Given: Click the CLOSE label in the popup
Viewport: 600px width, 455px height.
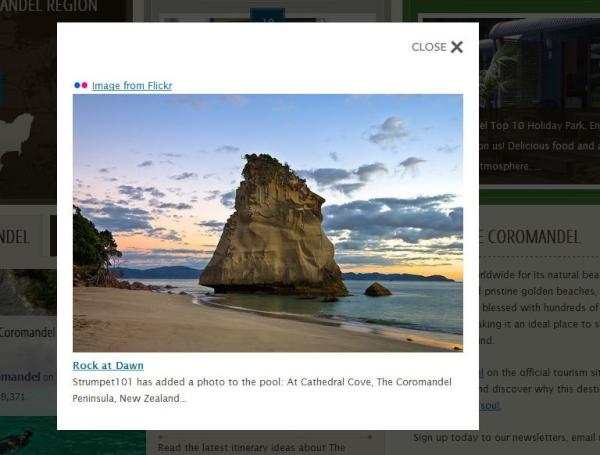Looking at the screenshot, I should [429, 47].
